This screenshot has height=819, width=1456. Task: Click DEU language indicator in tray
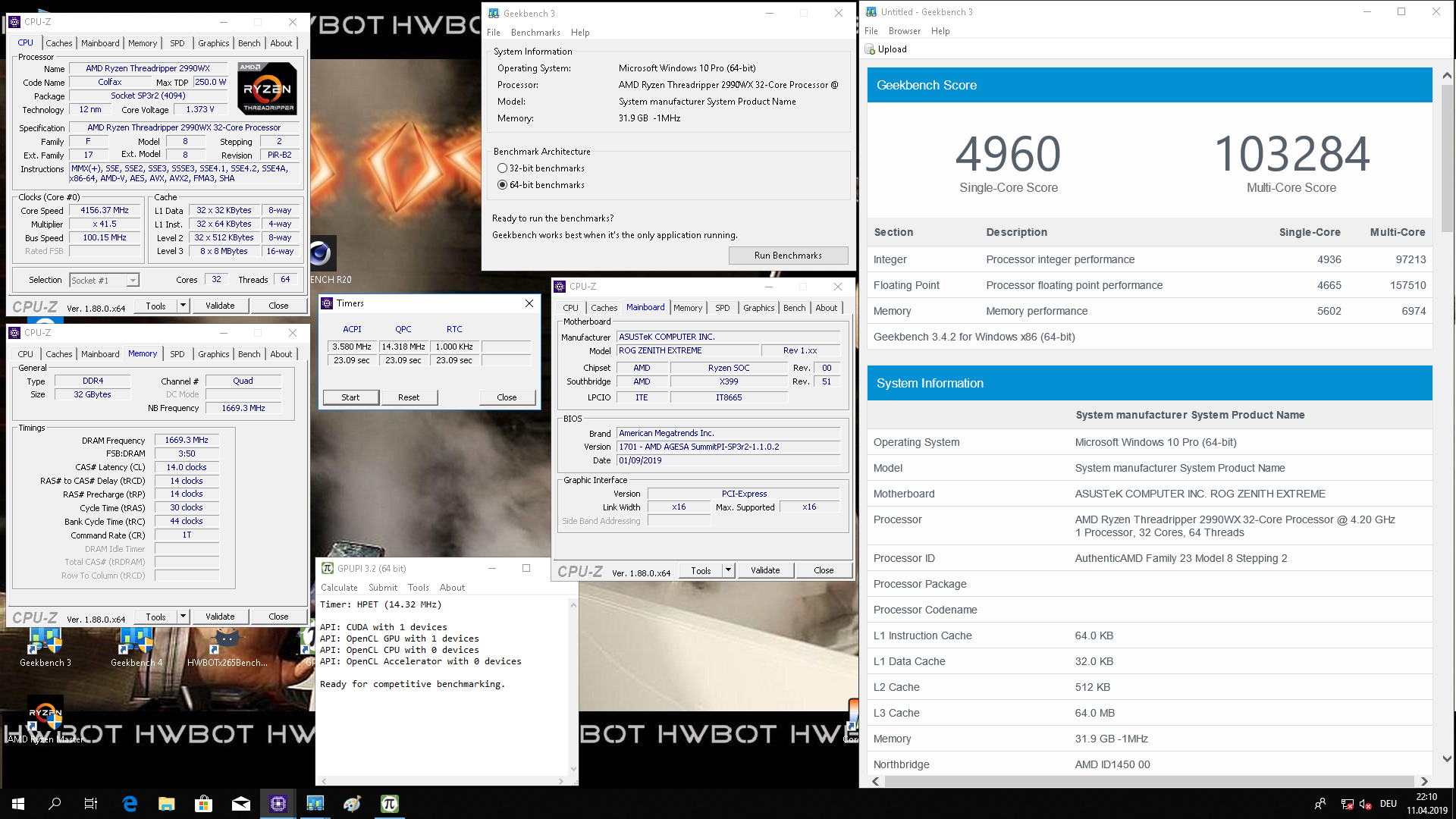[1389, 804]
